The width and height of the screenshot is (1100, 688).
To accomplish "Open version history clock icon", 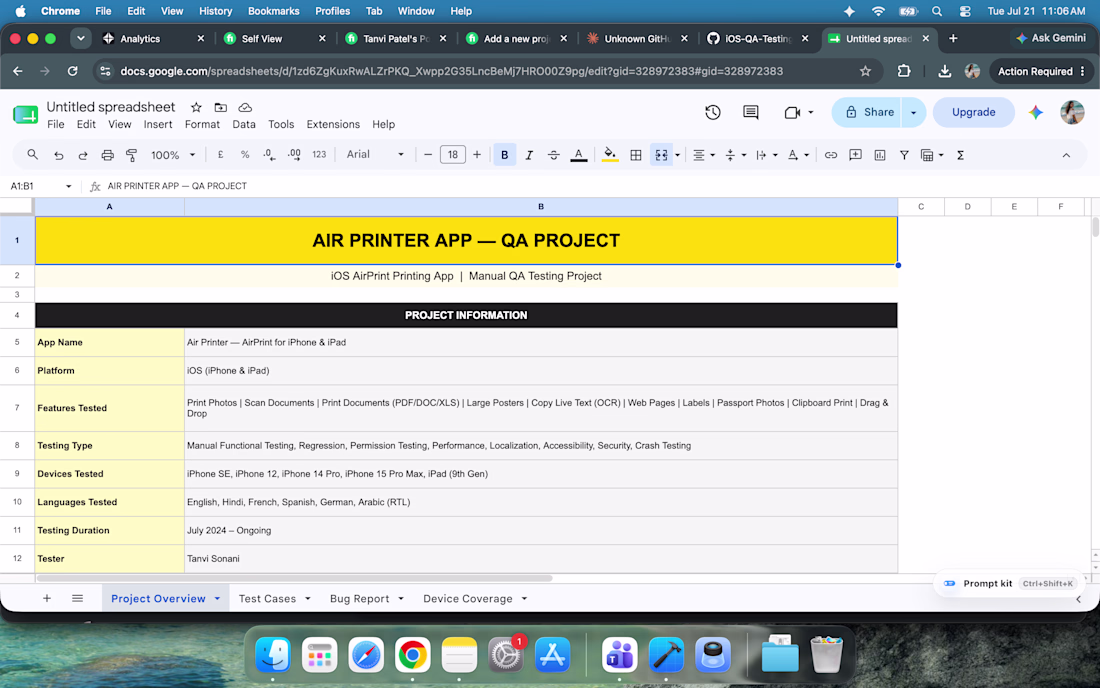I will [713, 112].
